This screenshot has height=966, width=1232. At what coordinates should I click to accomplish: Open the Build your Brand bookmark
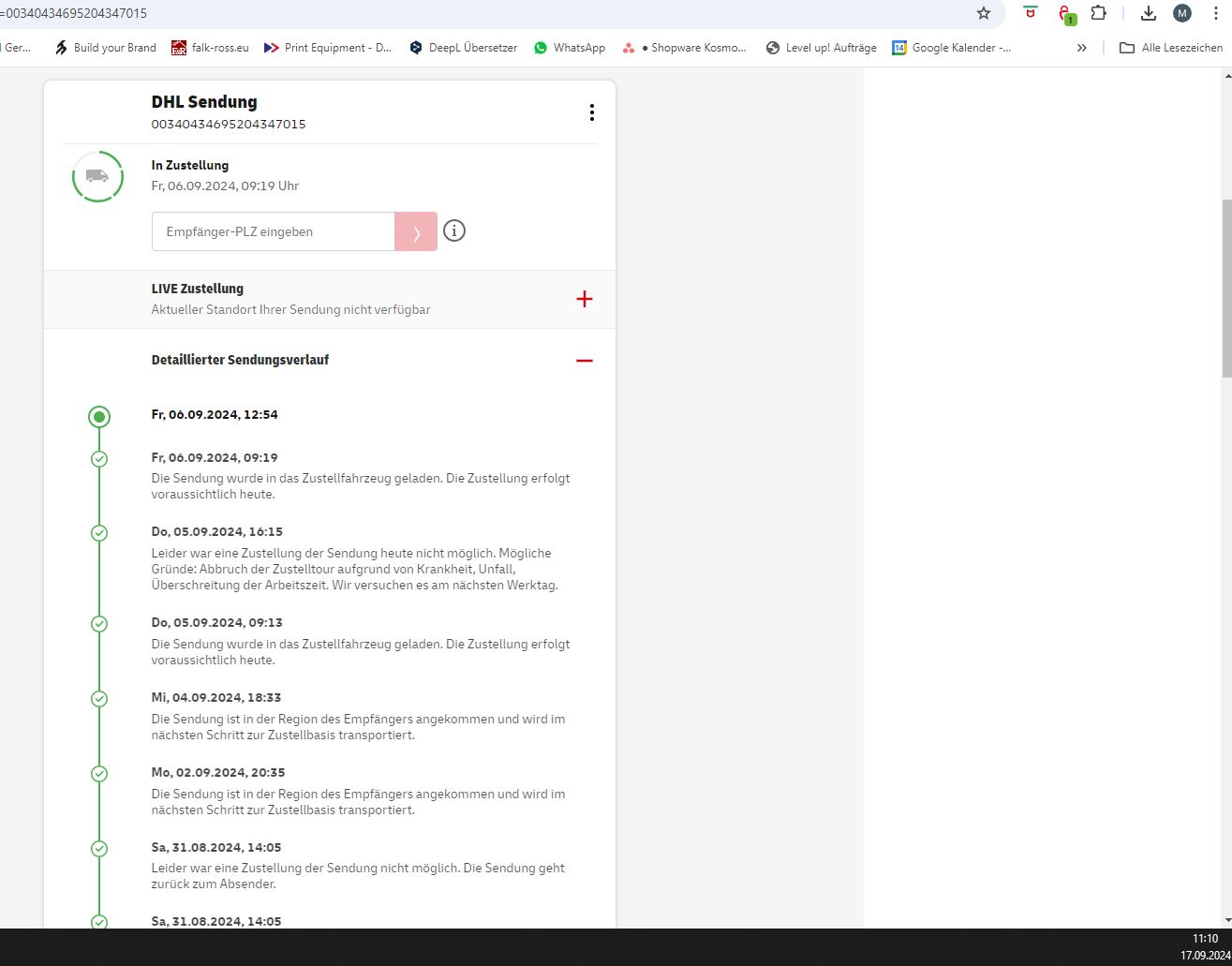[x=105, y=48]
